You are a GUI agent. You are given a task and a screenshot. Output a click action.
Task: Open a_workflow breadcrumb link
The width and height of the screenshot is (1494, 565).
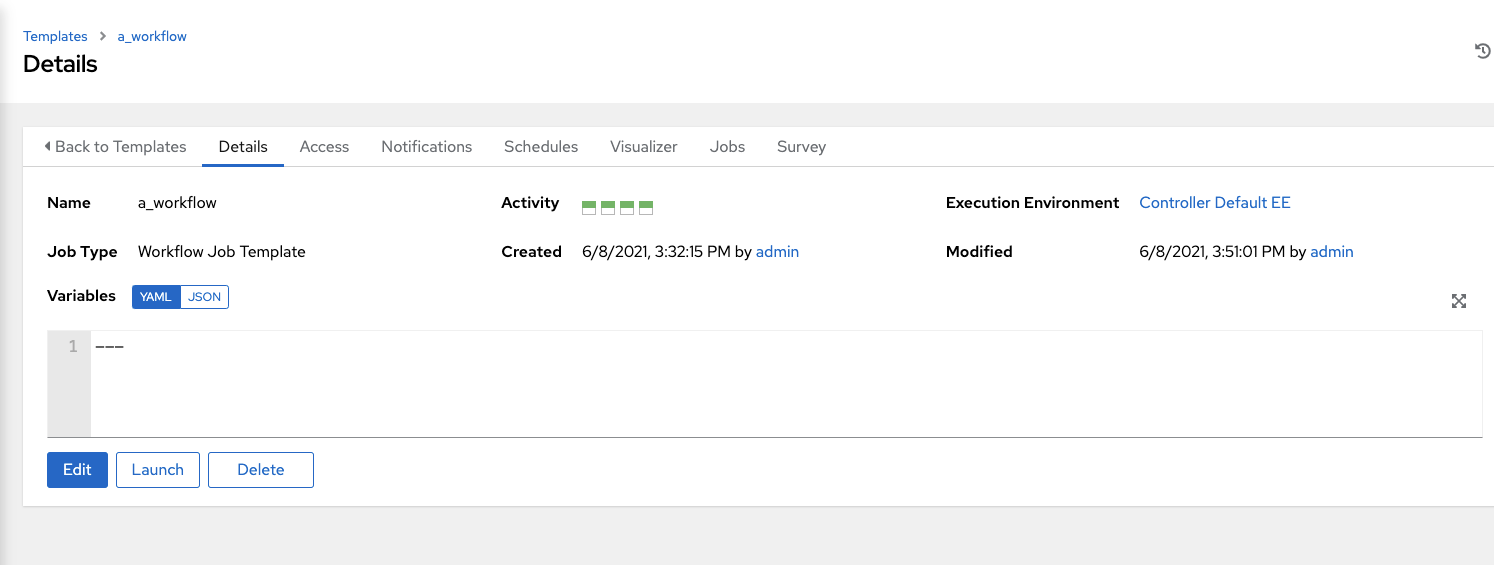(x=152, y=36)
